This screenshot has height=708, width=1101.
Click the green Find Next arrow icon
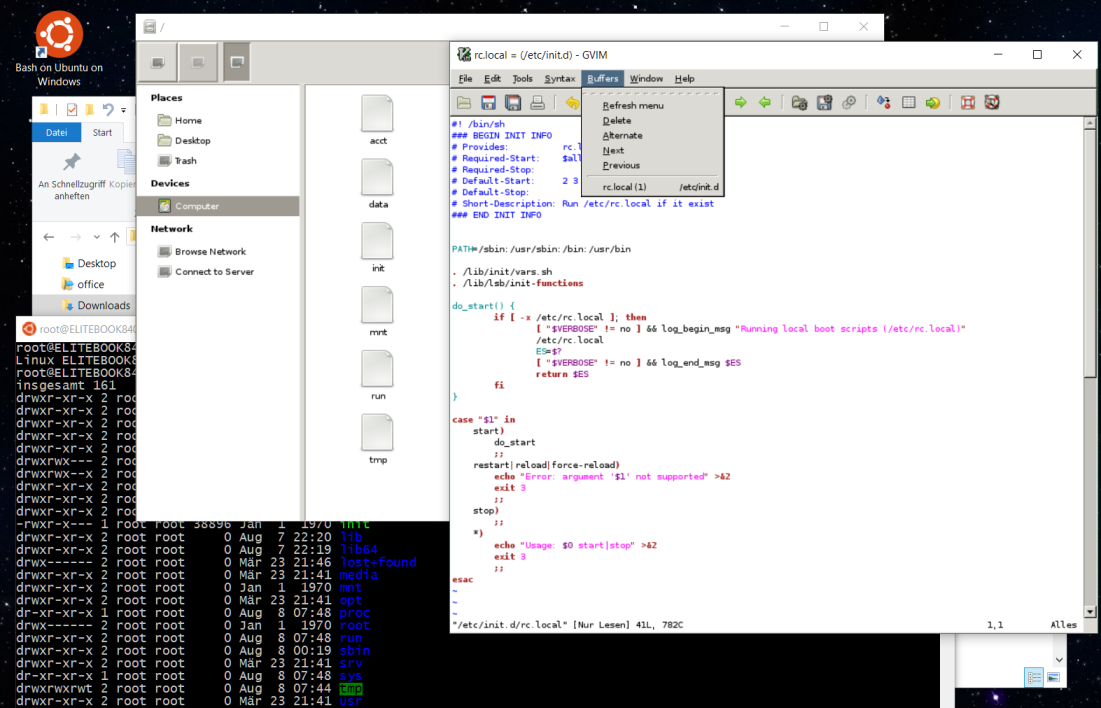[741, 102]
